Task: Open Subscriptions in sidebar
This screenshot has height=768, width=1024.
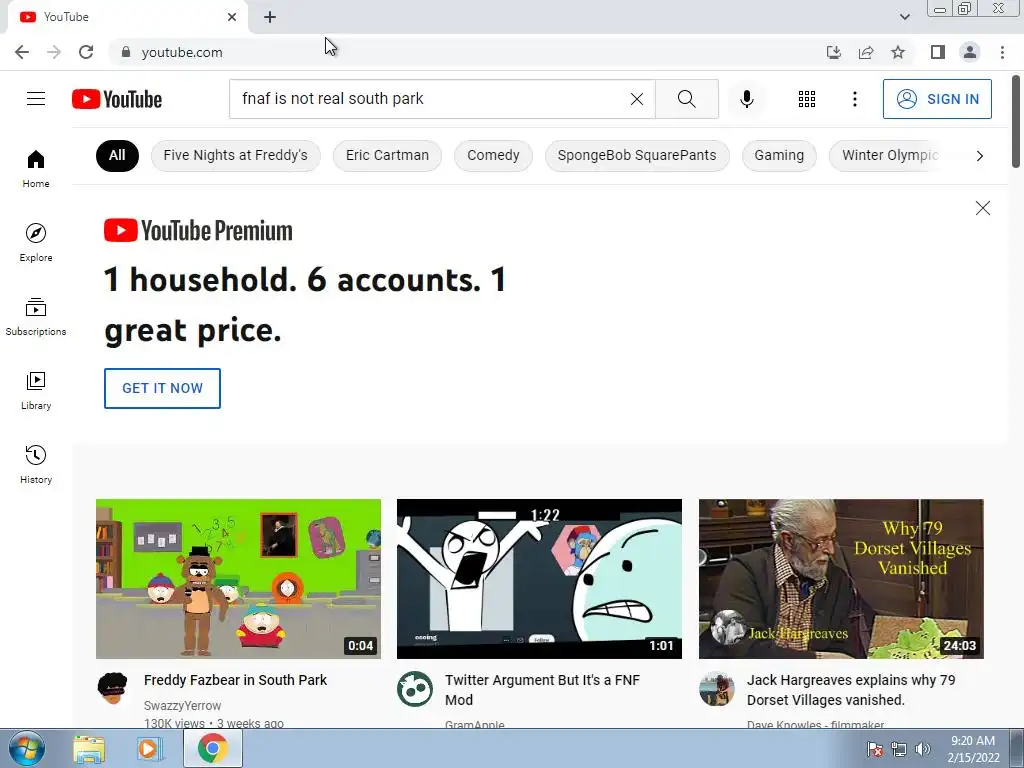Action: [36, 316]
